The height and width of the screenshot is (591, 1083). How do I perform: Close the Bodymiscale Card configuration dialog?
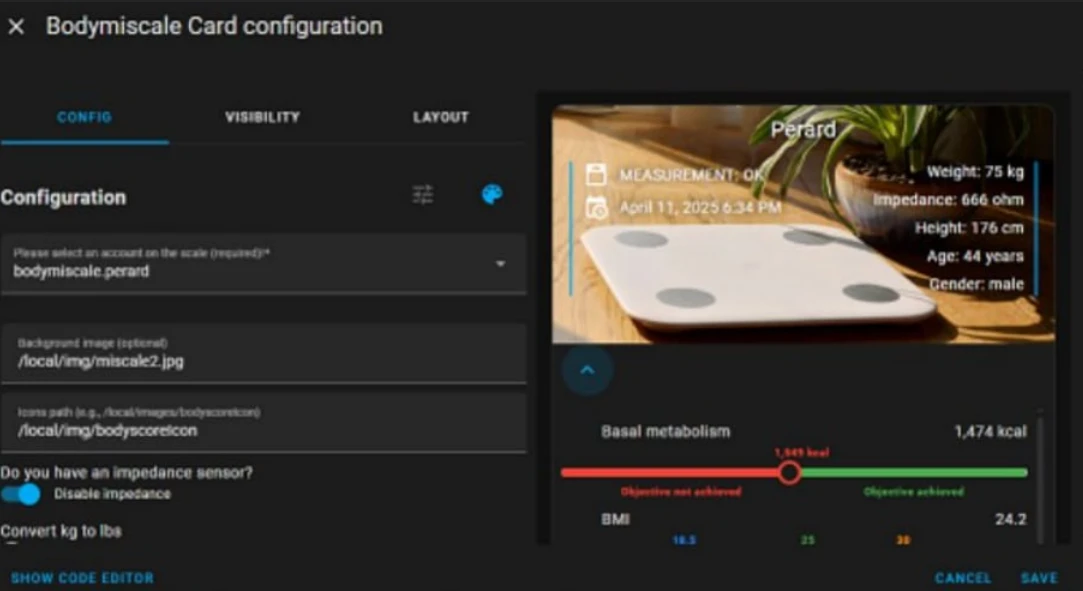coord(16,27)
